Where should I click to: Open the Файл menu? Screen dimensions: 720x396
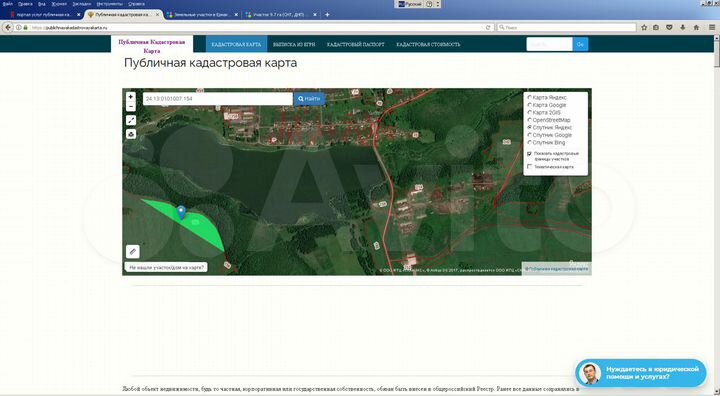pyautogui.click(x=7, y=4)
